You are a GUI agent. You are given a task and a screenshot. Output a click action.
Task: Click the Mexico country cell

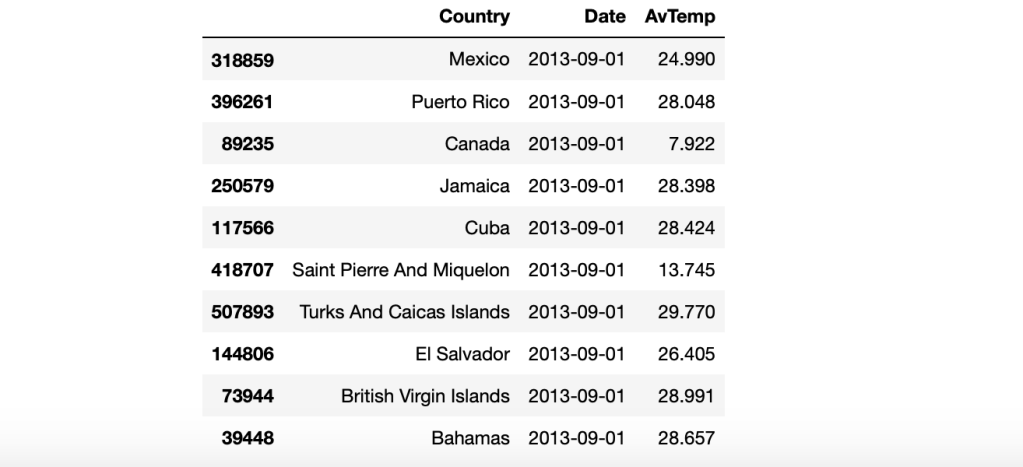click(x=479, y=60)
